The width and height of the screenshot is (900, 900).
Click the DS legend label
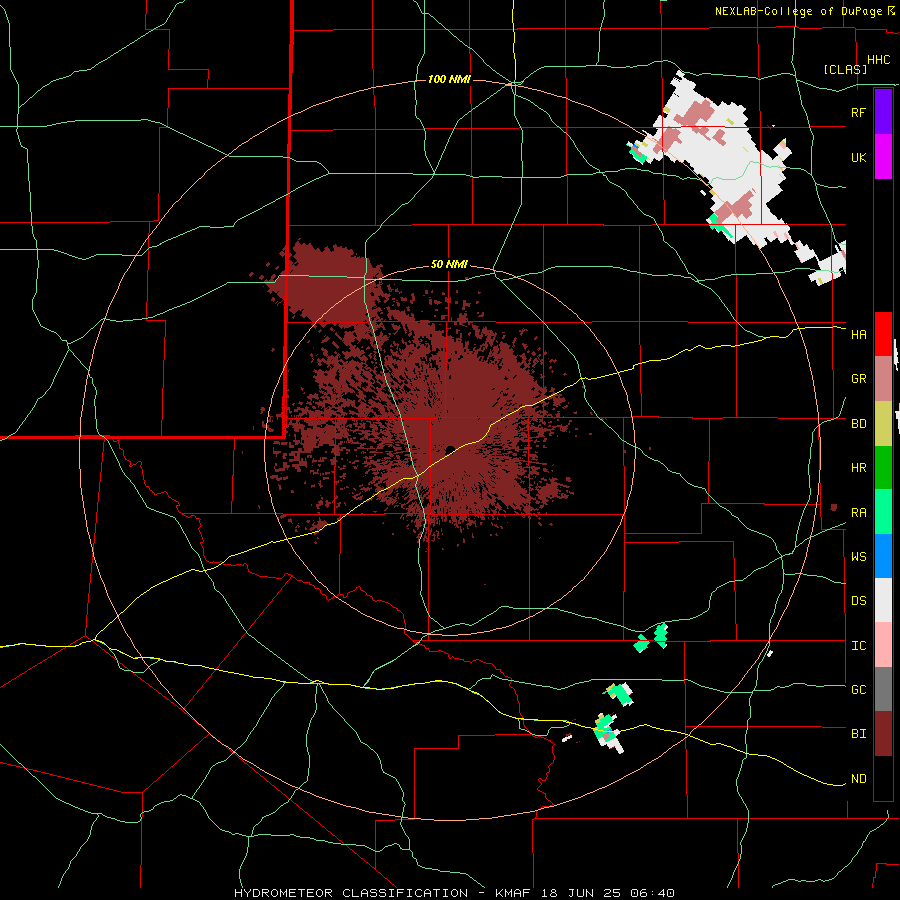[x=858, y=601]
